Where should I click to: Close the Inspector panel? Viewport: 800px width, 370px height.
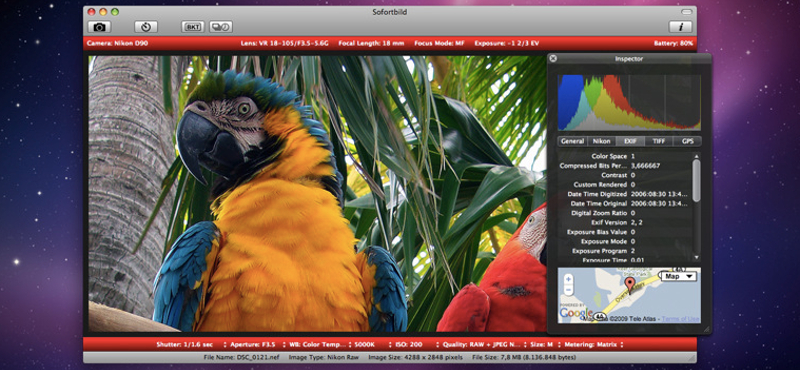pos(553,59)
